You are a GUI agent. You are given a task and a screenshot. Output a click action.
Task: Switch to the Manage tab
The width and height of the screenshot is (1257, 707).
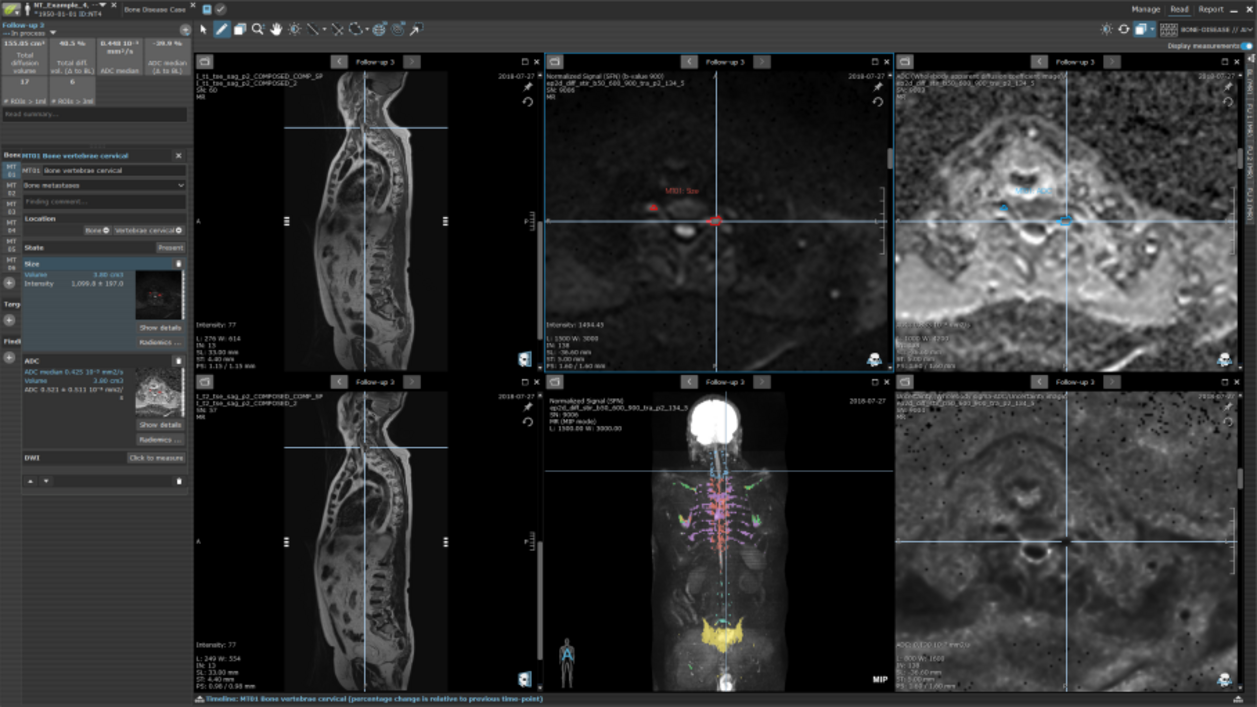1145,9
